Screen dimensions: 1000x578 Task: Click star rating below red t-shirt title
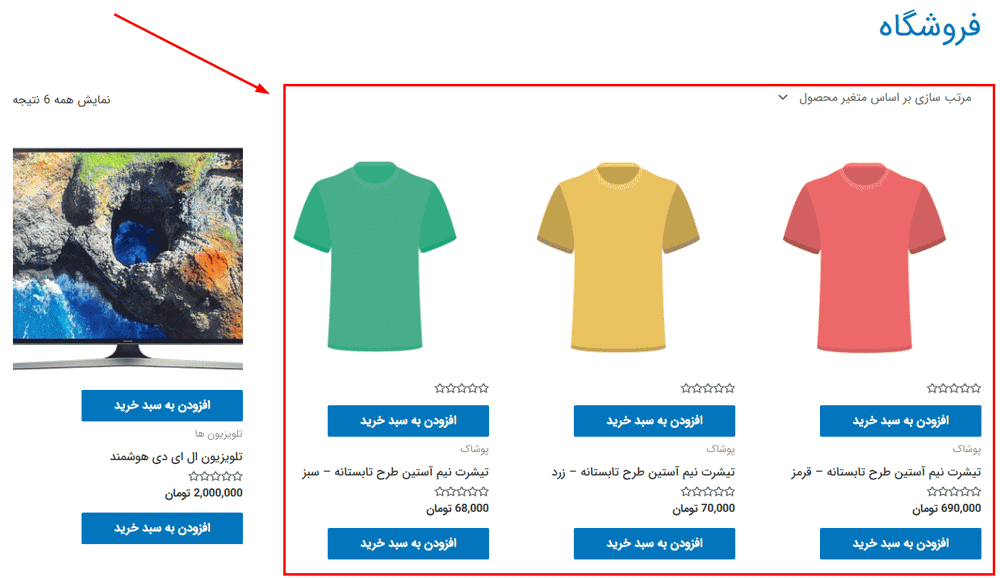953,491
